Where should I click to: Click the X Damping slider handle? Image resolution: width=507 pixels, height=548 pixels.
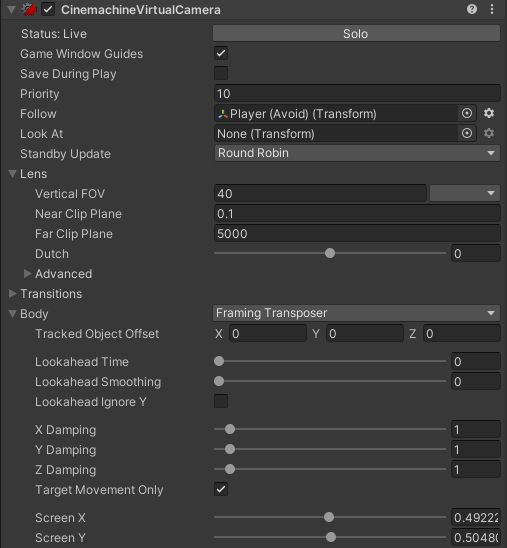(x=230, y=429)
